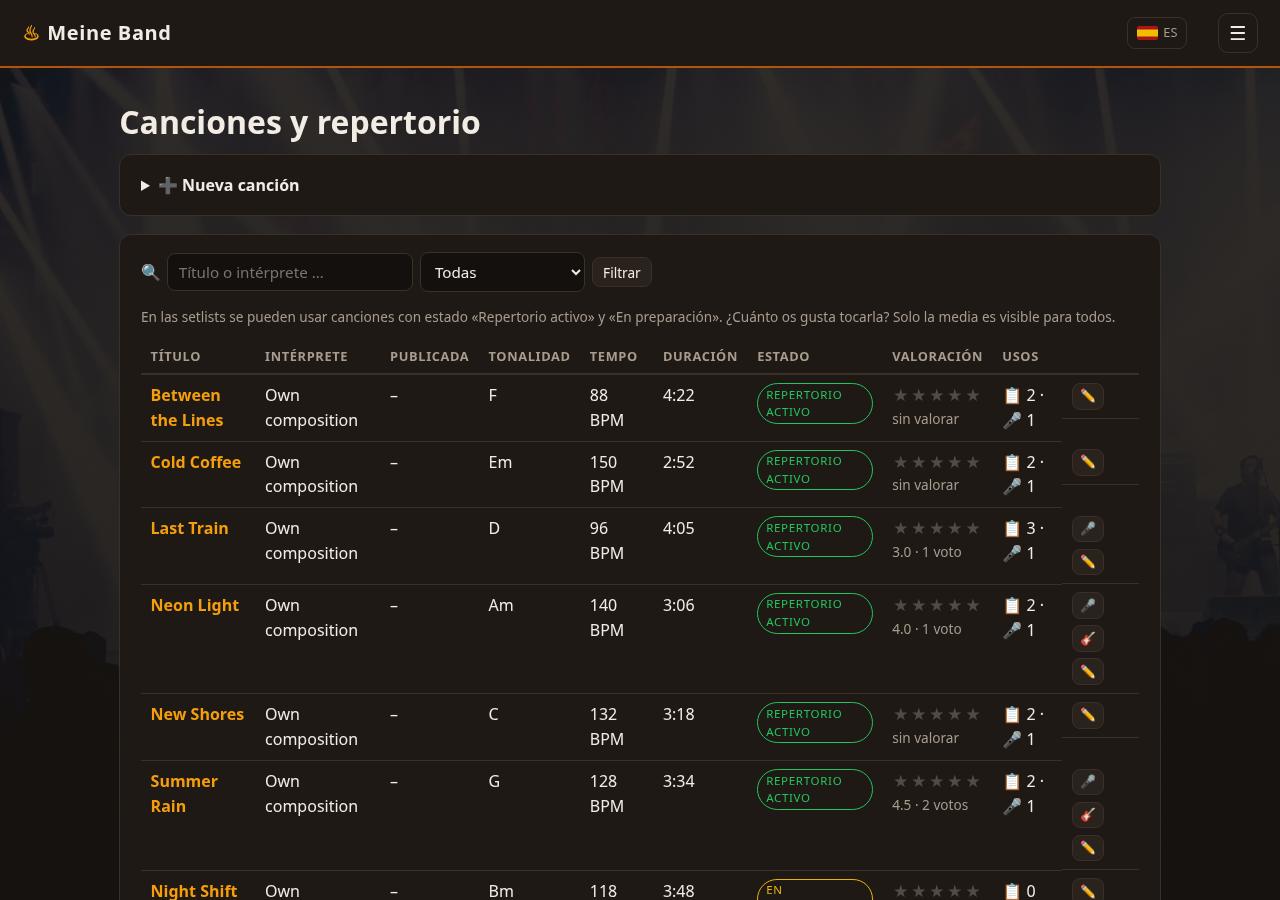1280x900 pixels.
Task: Edit Between the Lines with pencil icon
Action: tap(1087, 396)
